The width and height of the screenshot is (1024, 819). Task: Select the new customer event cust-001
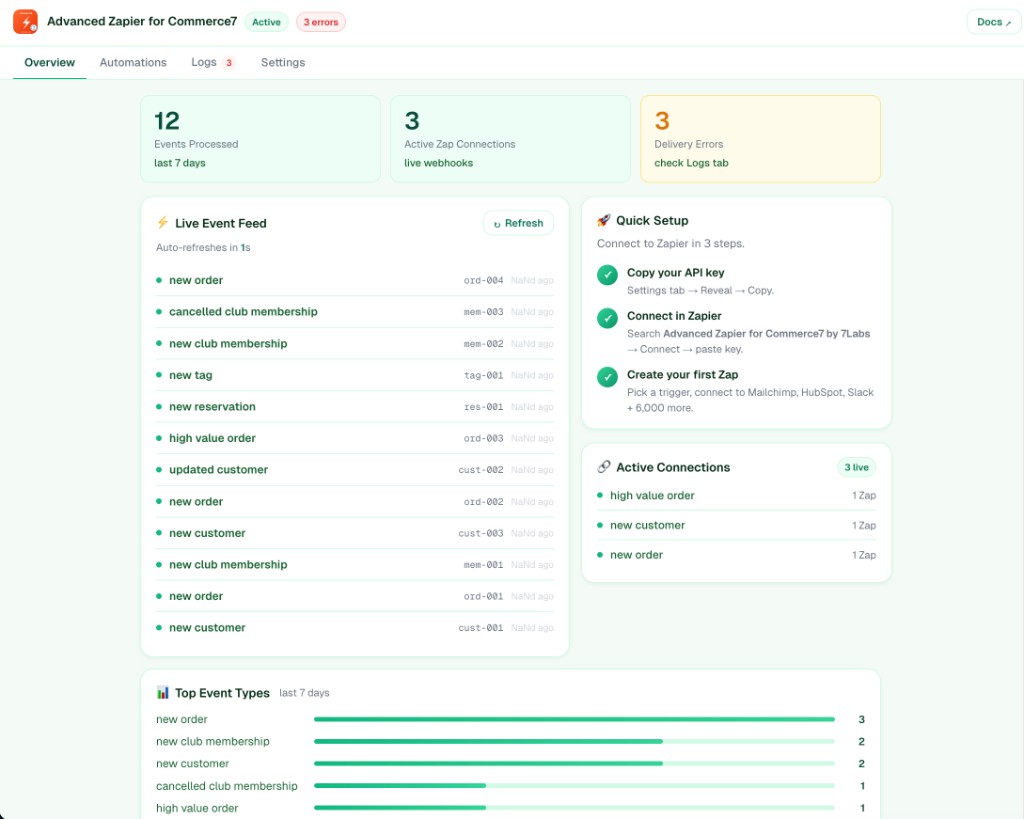355,628
